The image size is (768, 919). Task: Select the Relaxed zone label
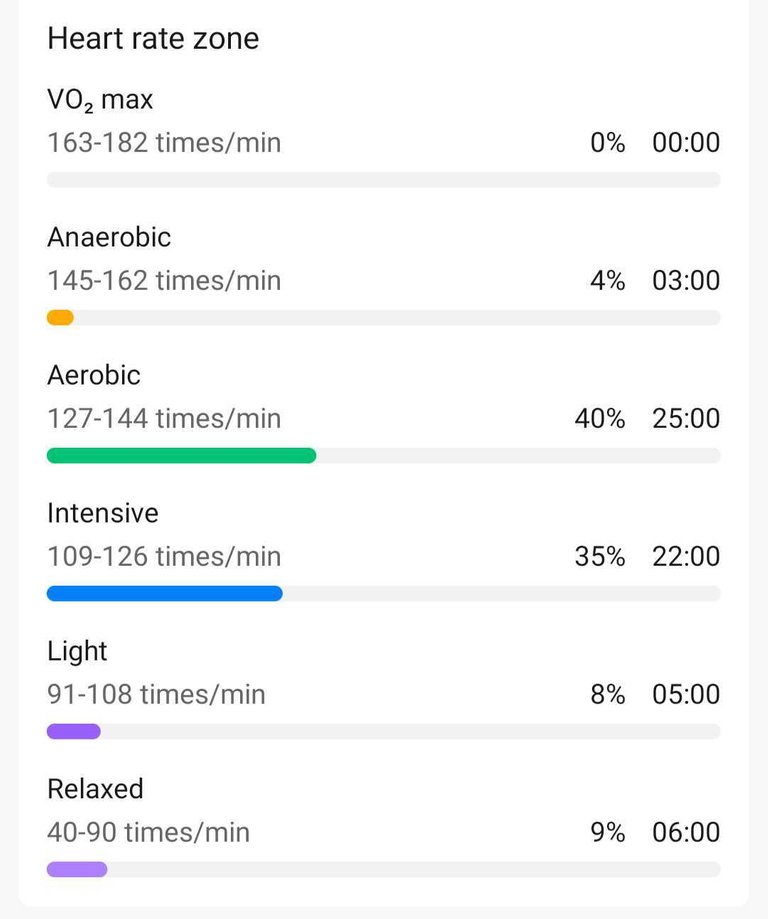click(96, 789)
